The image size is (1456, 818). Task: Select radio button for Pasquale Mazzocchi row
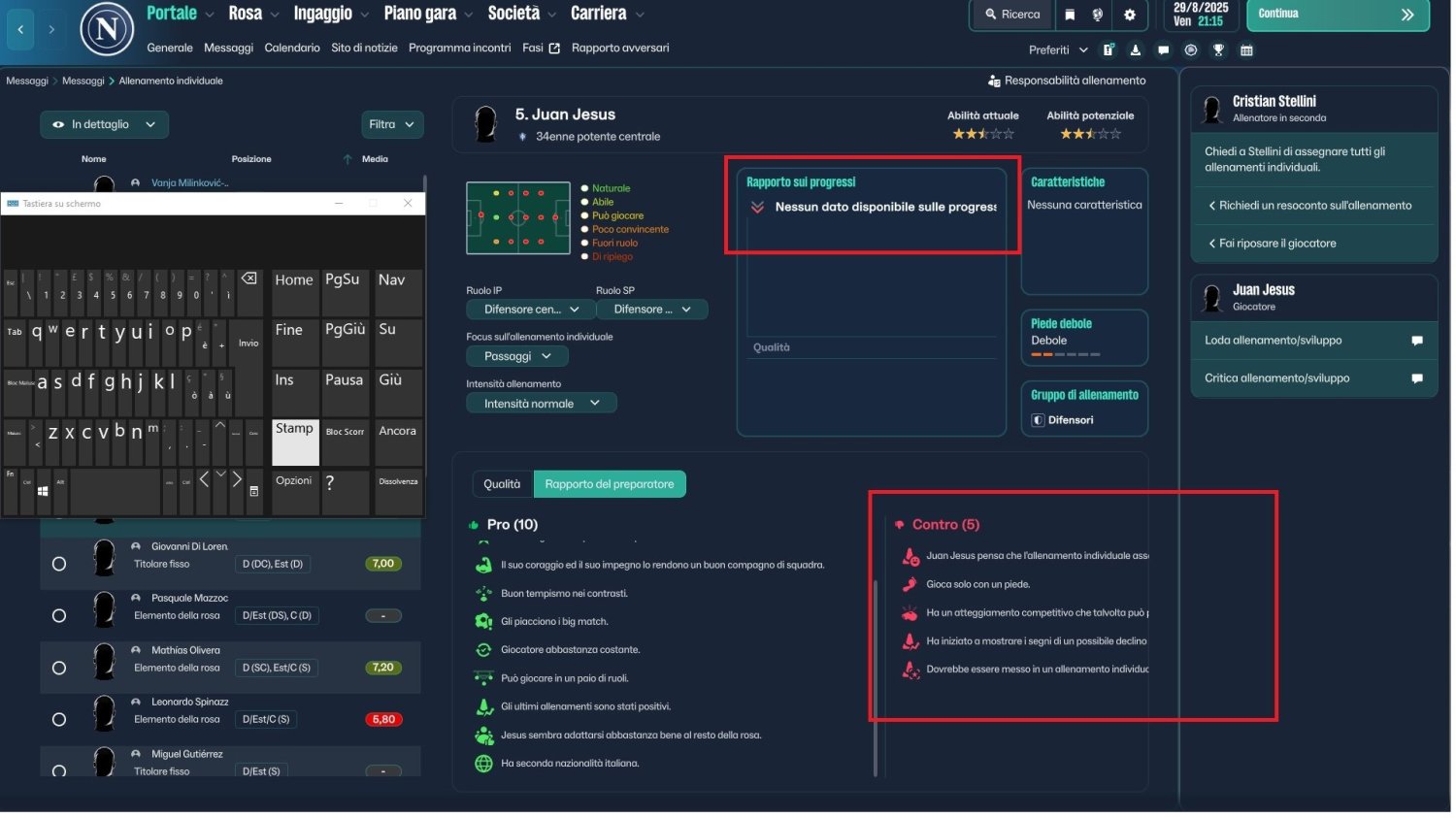click(x=59, y=617)
